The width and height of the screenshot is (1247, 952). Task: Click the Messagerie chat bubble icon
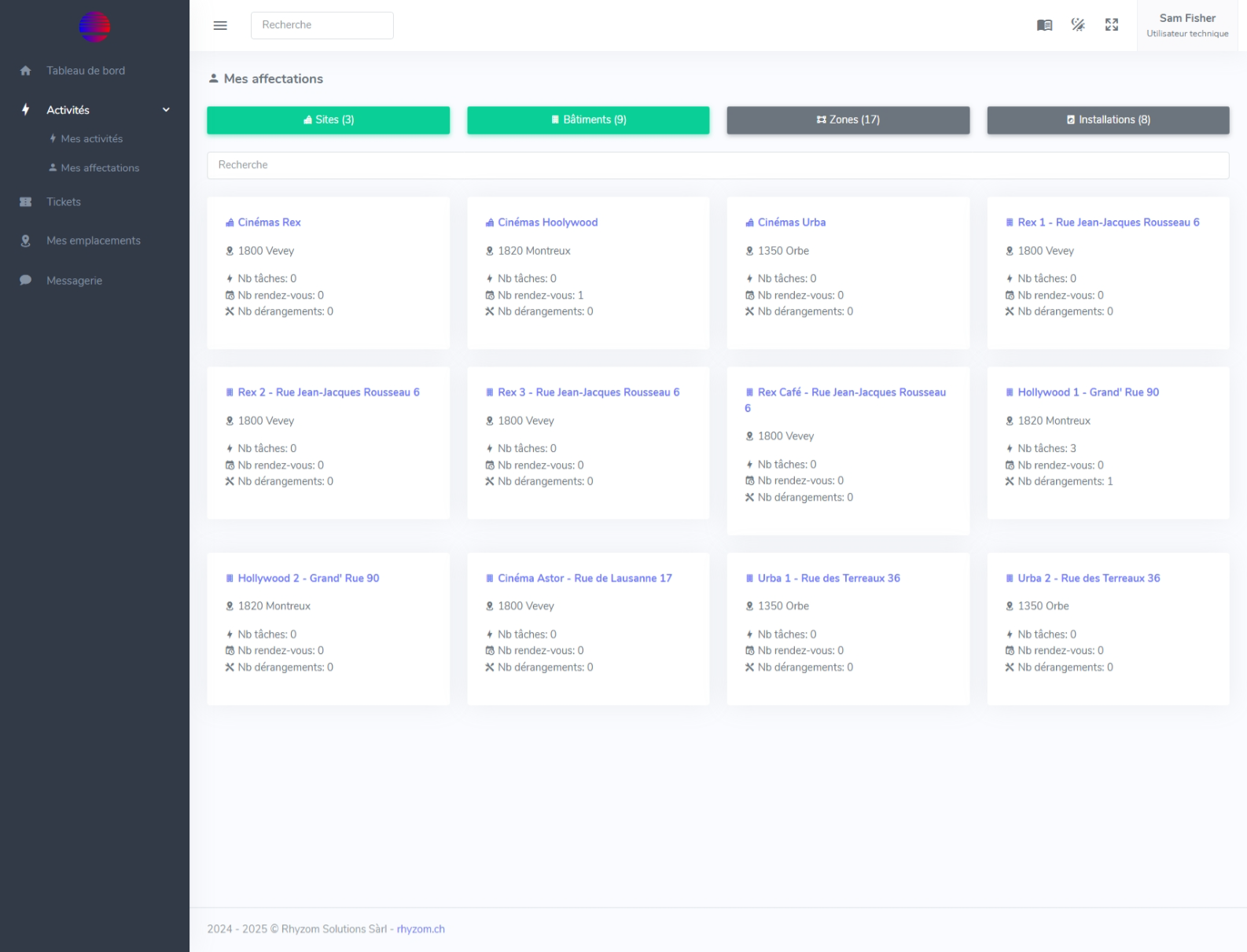coord(25,281)
